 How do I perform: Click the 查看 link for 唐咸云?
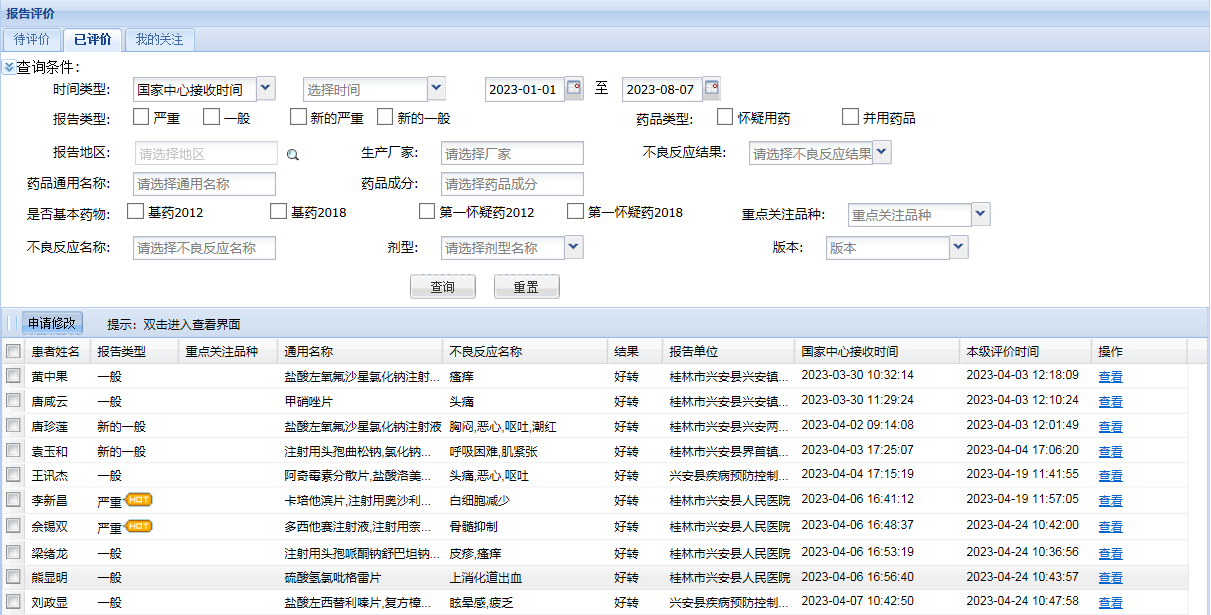pos(1110,402)
